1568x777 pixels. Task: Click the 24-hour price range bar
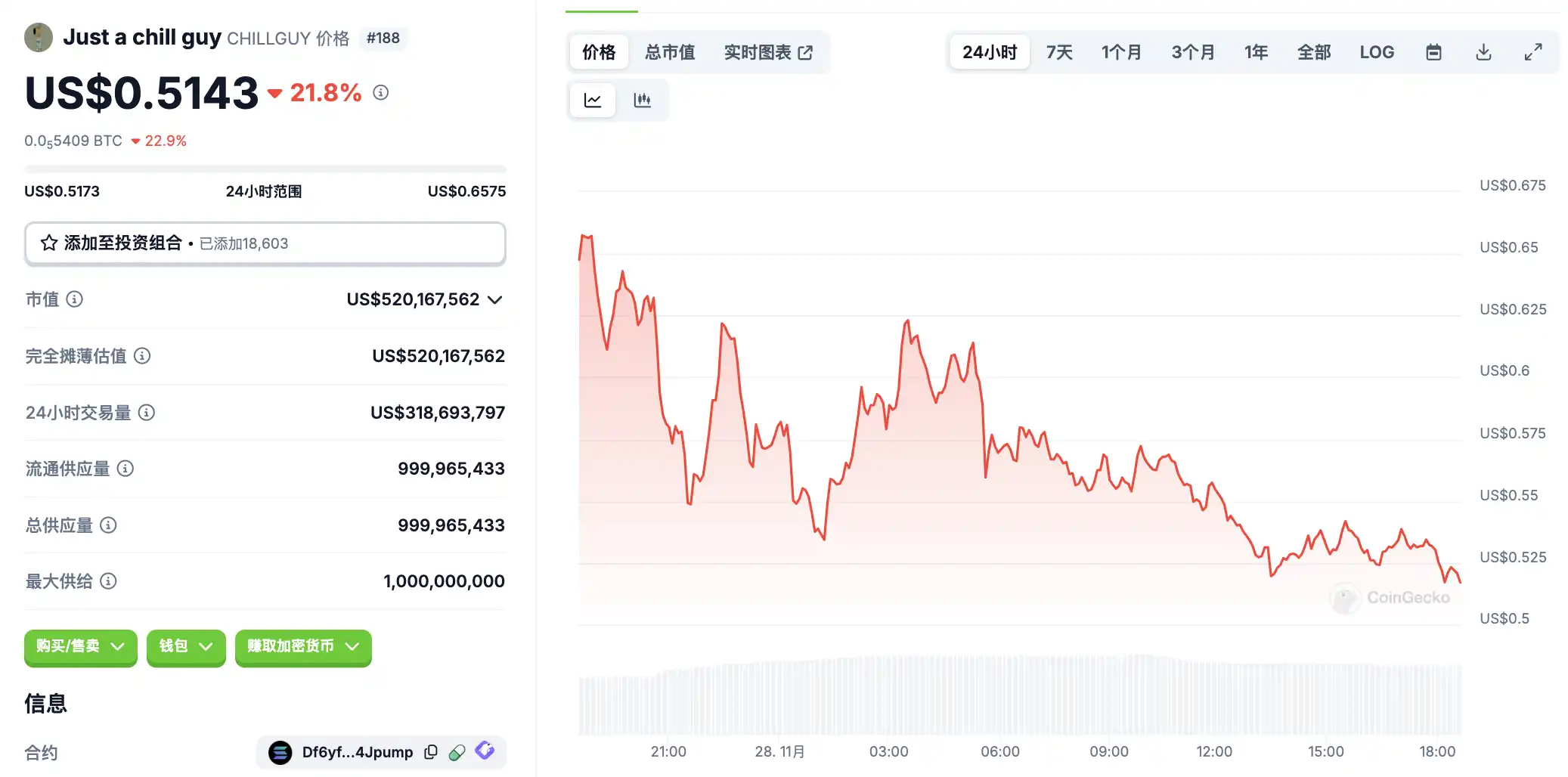[265, 169]
